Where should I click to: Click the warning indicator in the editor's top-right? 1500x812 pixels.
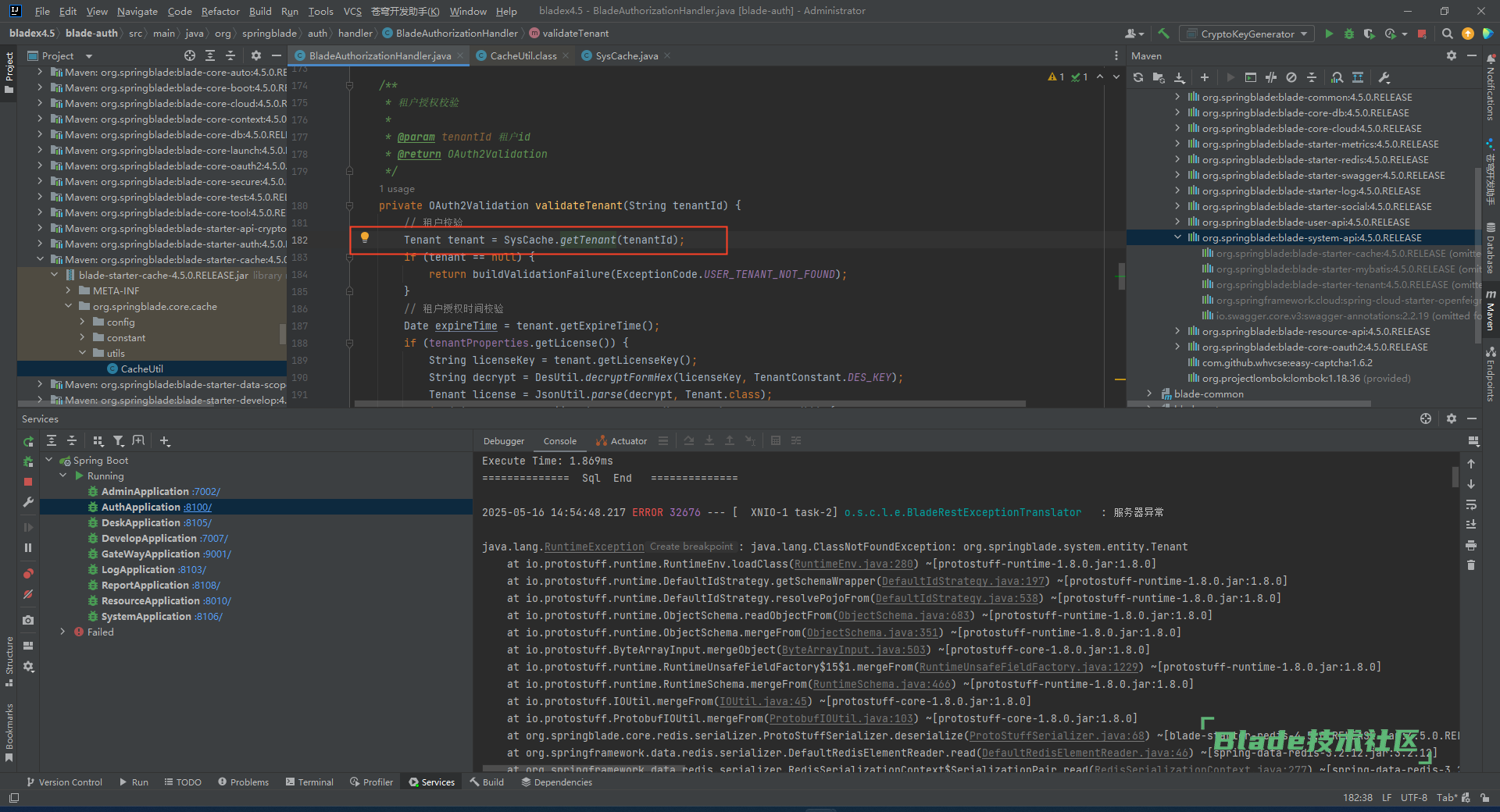coord(1055,77)
